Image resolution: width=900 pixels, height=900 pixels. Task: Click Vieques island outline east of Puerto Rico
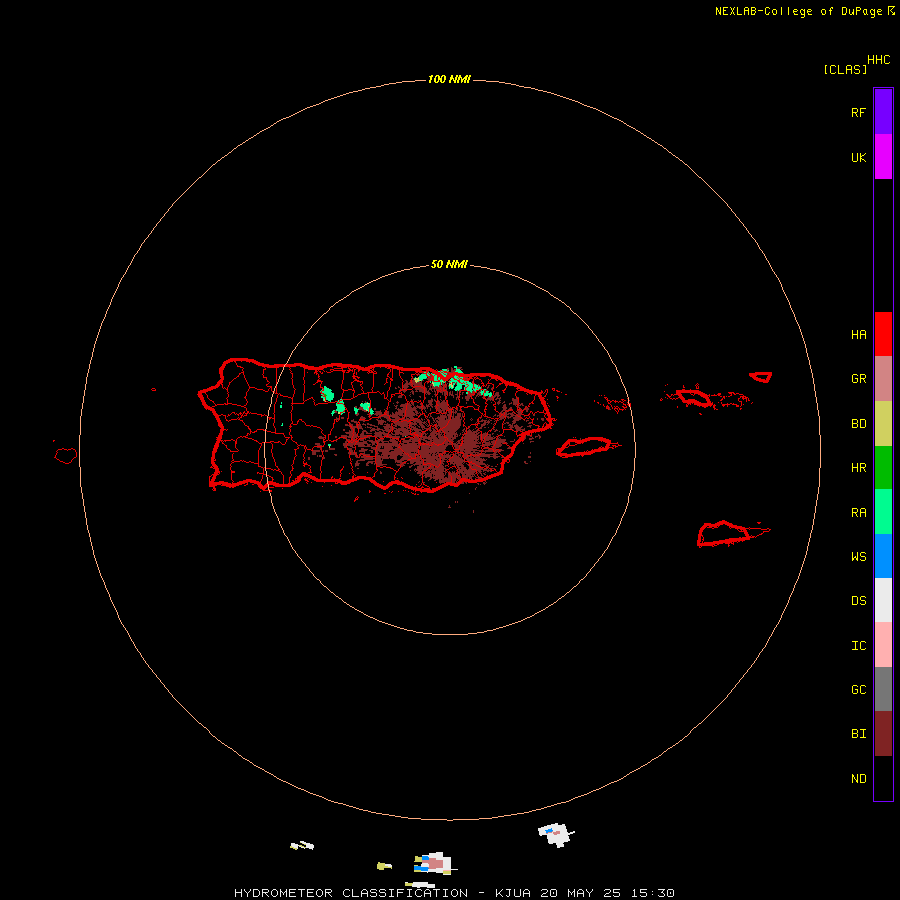click(x=584, y=447)
